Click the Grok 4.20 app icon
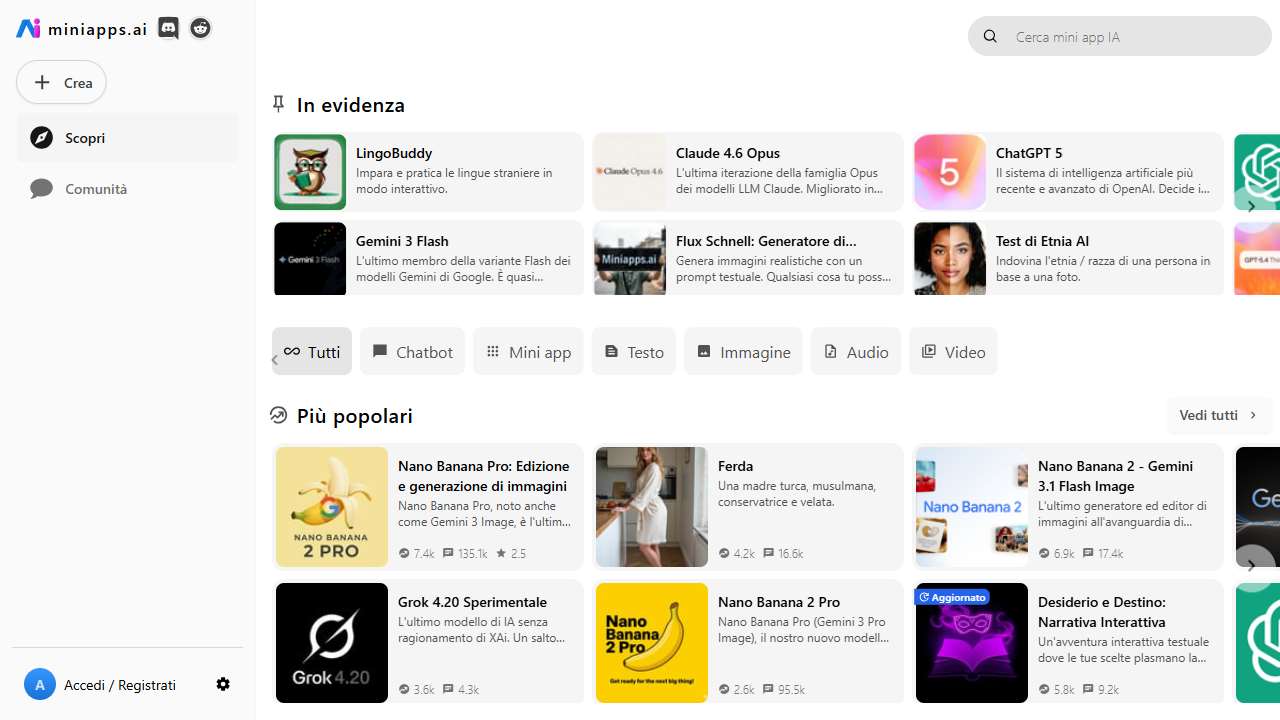 click(332, 642)
